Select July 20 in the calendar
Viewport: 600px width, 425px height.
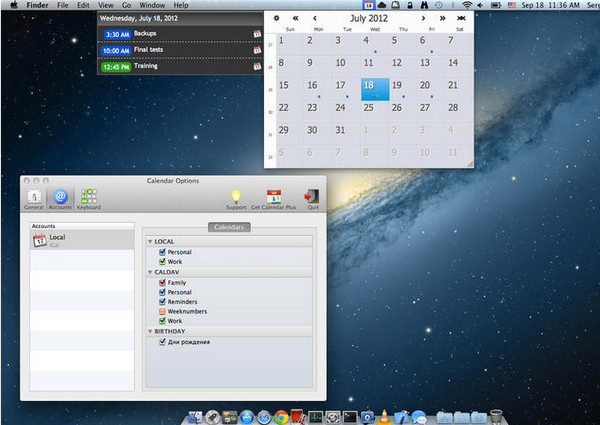431,90
